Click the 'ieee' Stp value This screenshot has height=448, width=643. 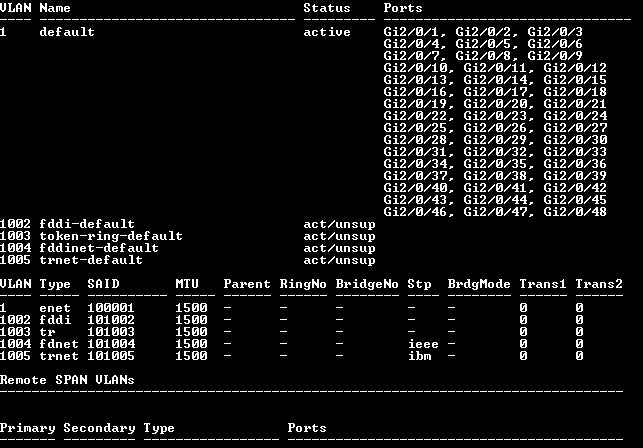(x=423, y=344)
